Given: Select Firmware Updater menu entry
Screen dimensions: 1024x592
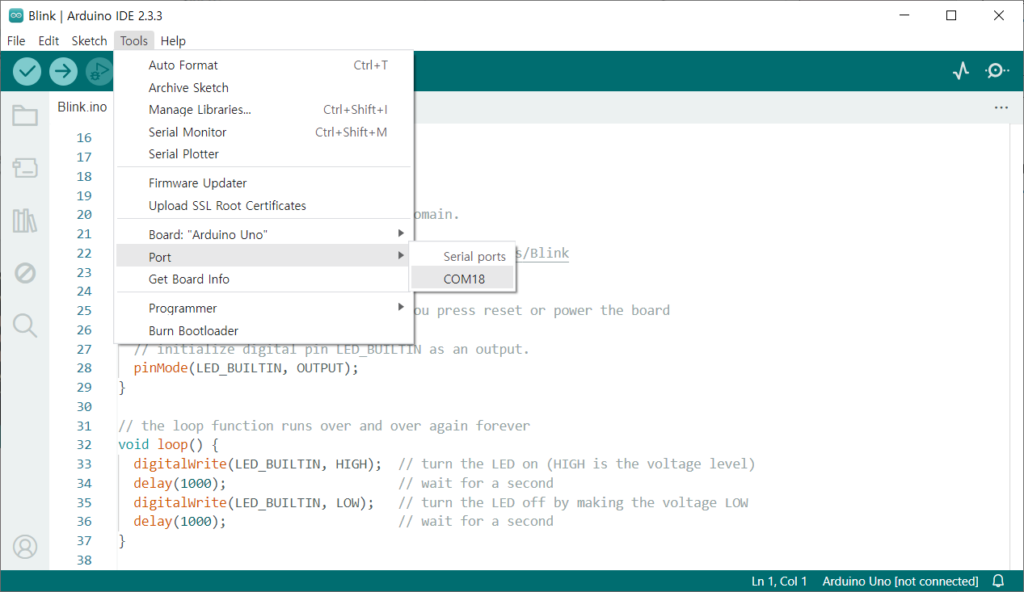Looking at the screenshot, I should point(264,183).
